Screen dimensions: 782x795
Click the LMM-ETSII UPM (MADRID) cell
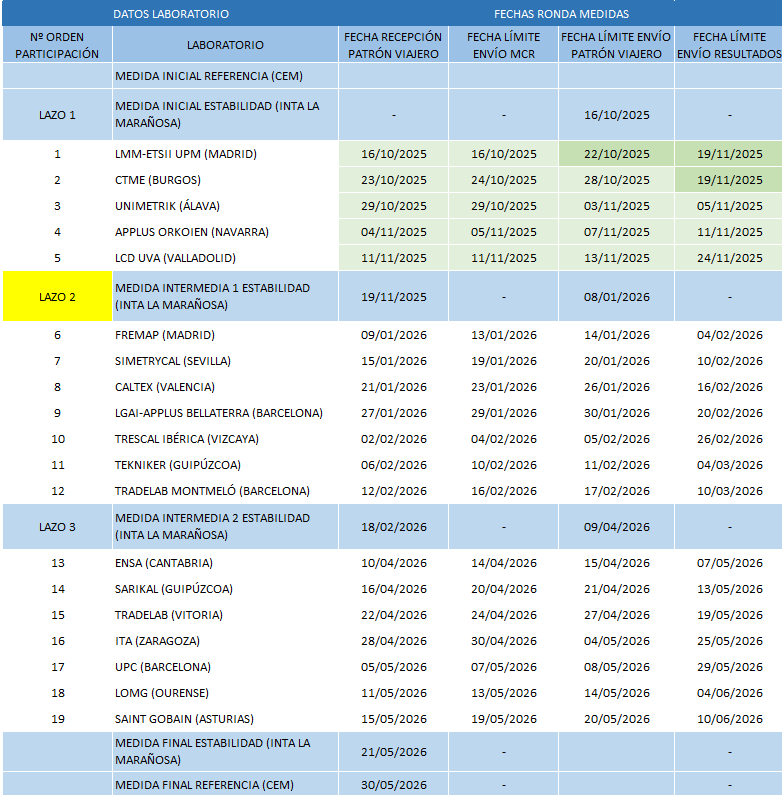click(x=186, y=154)
